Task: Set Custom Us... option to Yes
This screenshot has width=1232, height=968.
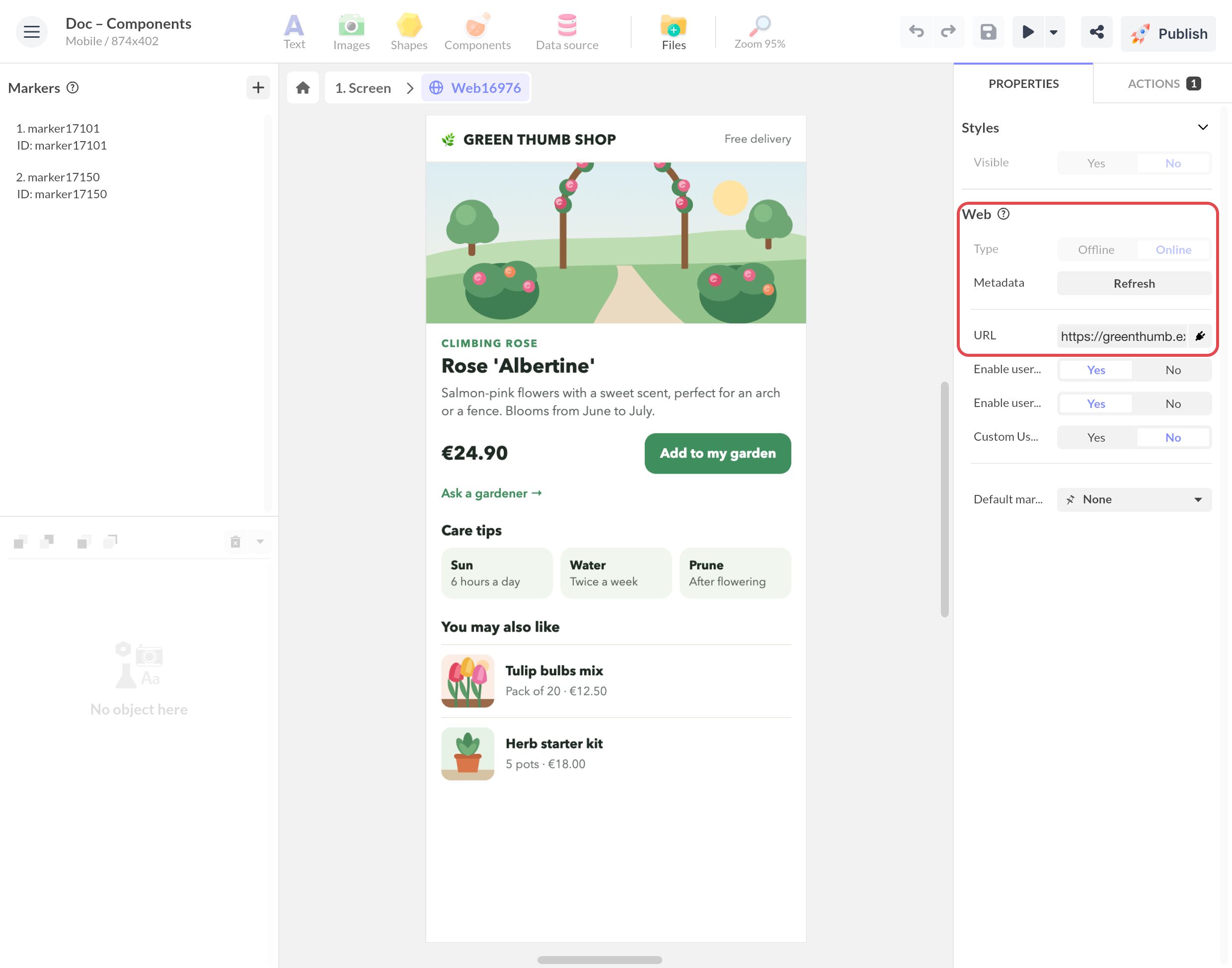Action: point(1095,437)
